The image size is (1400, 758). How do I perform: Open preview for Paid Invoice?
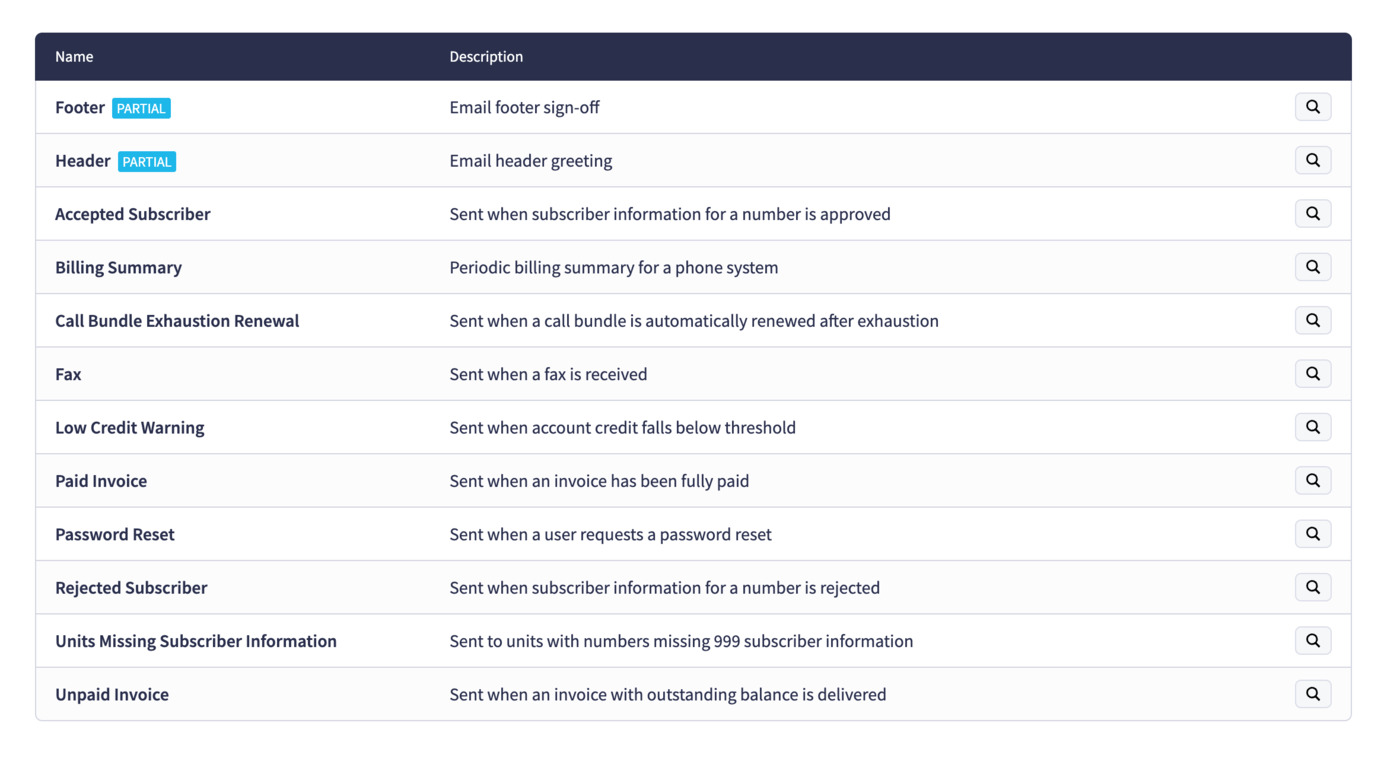tap(1313, 480)
